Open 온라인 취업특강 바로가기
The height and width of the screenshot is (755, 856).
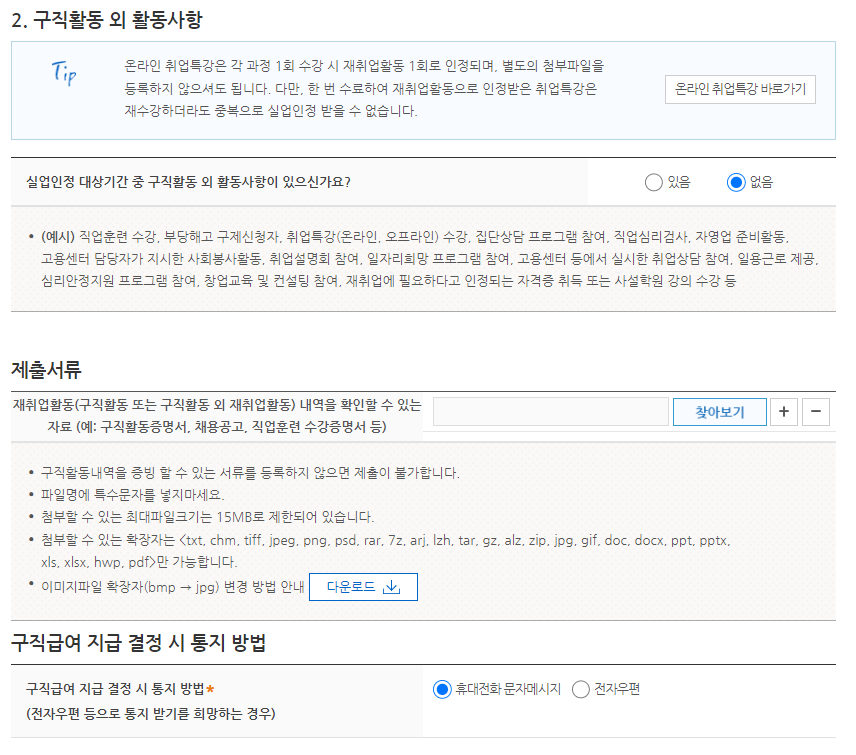(x=742, y=89)
